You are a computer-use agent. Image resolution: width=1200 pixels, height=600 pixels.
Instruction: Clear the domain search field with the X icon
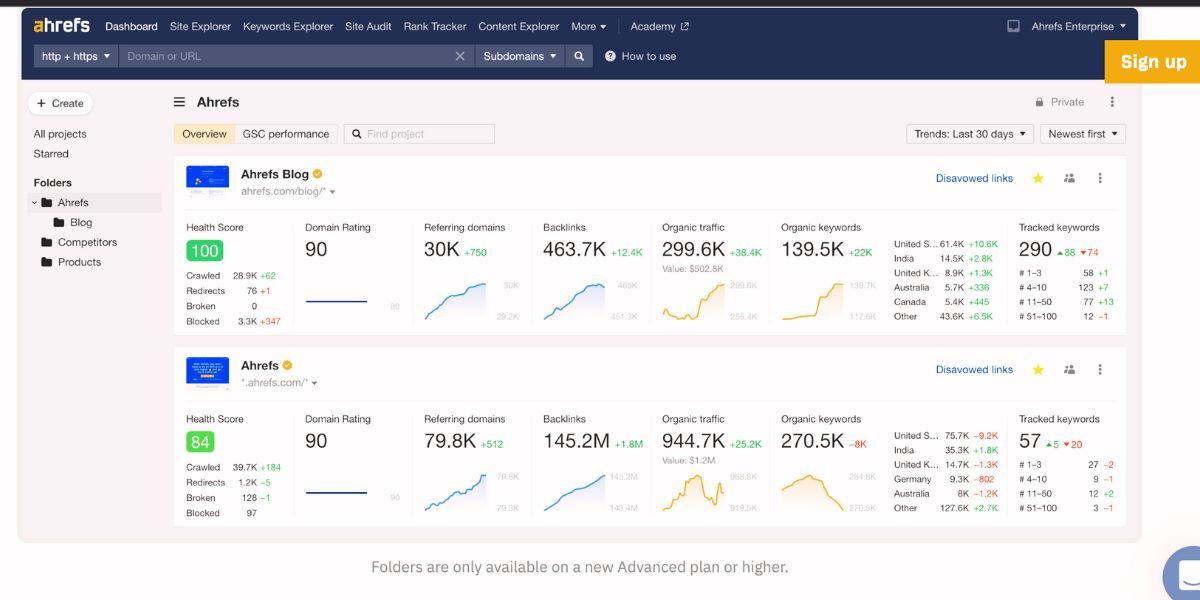point(460,56)
